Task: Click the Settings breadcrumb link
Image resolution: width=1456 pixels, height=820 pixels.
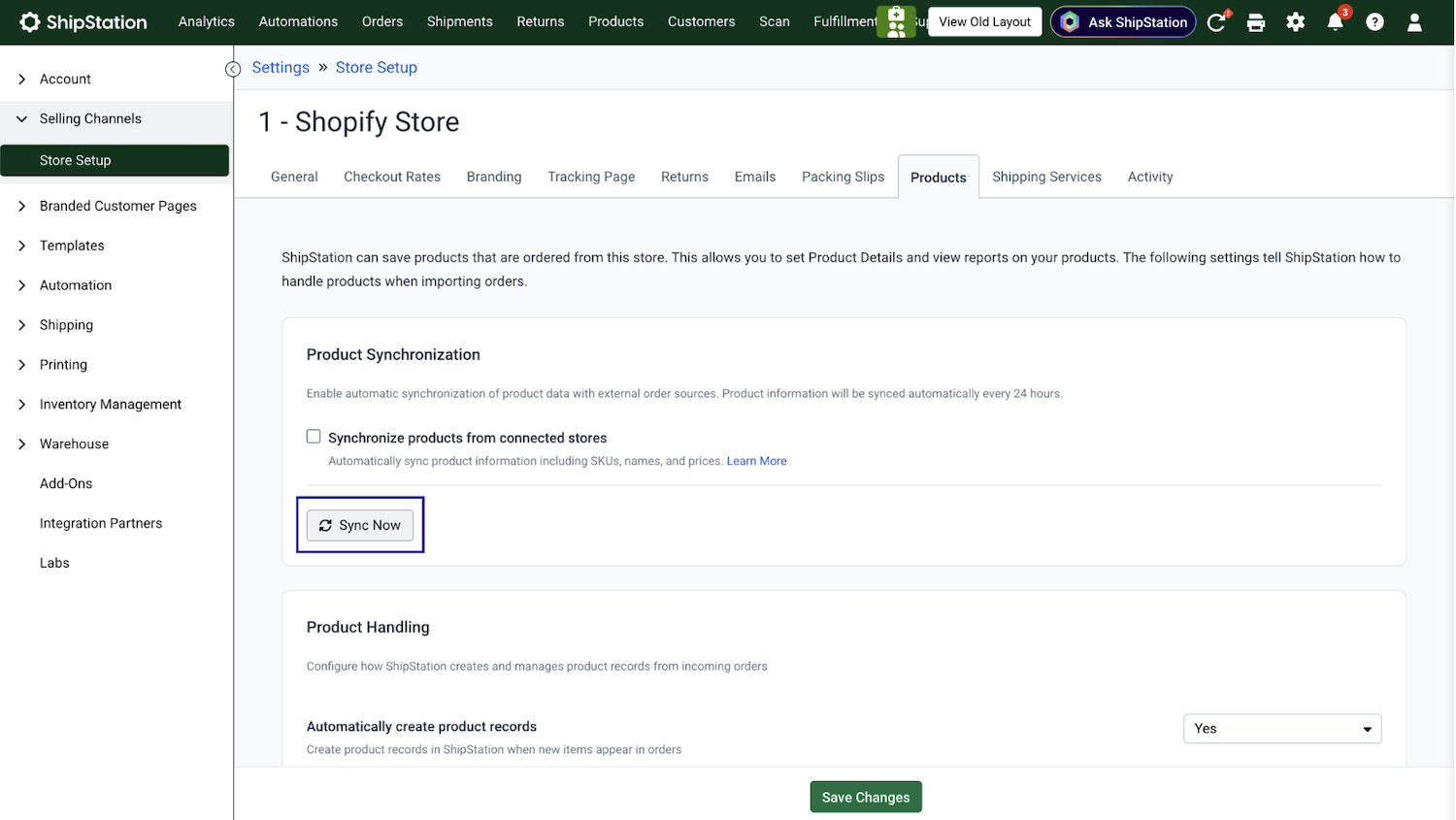Action: pyautogui.click(x=281, y=67)
